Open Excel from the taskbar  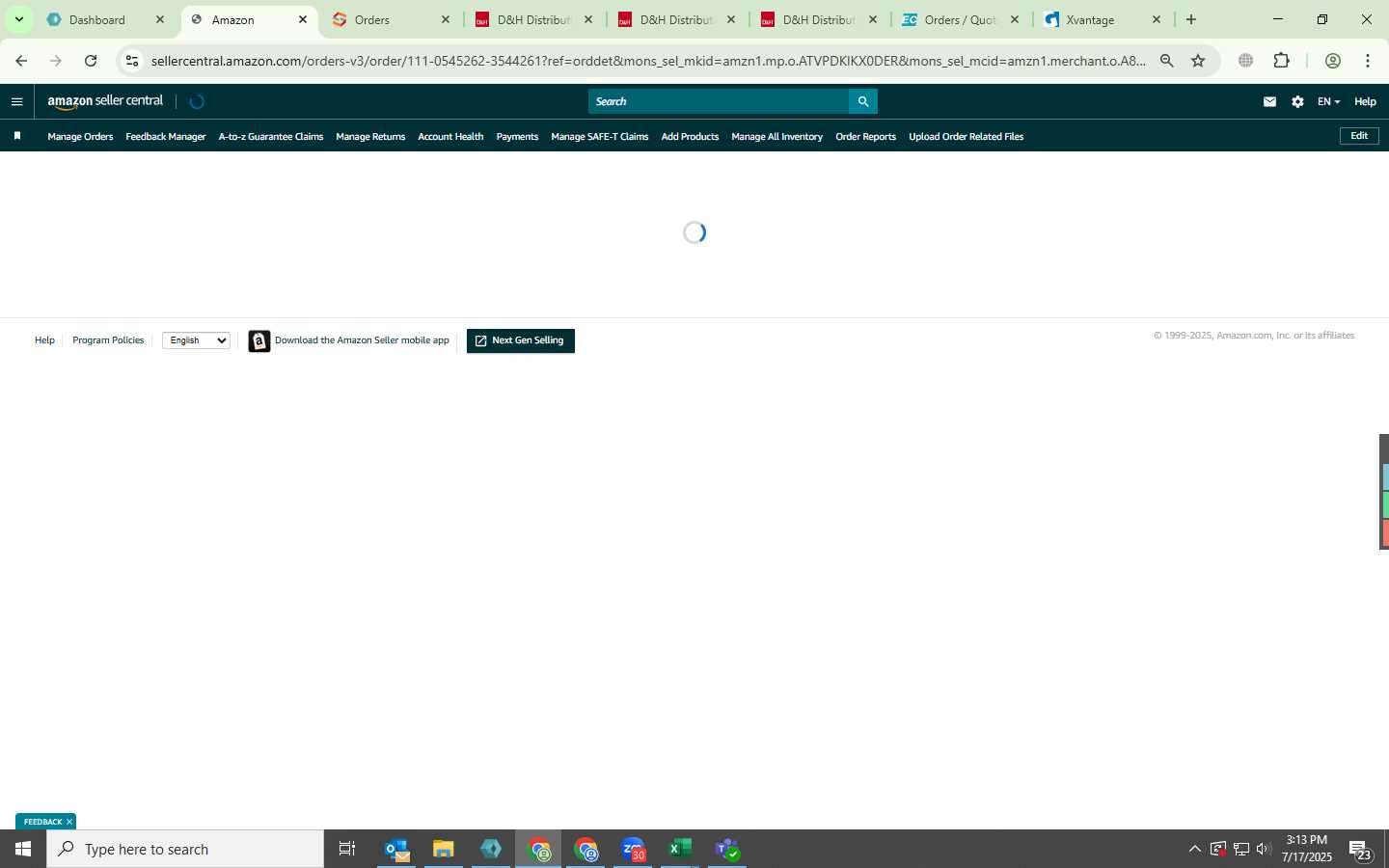coord(680,849)
